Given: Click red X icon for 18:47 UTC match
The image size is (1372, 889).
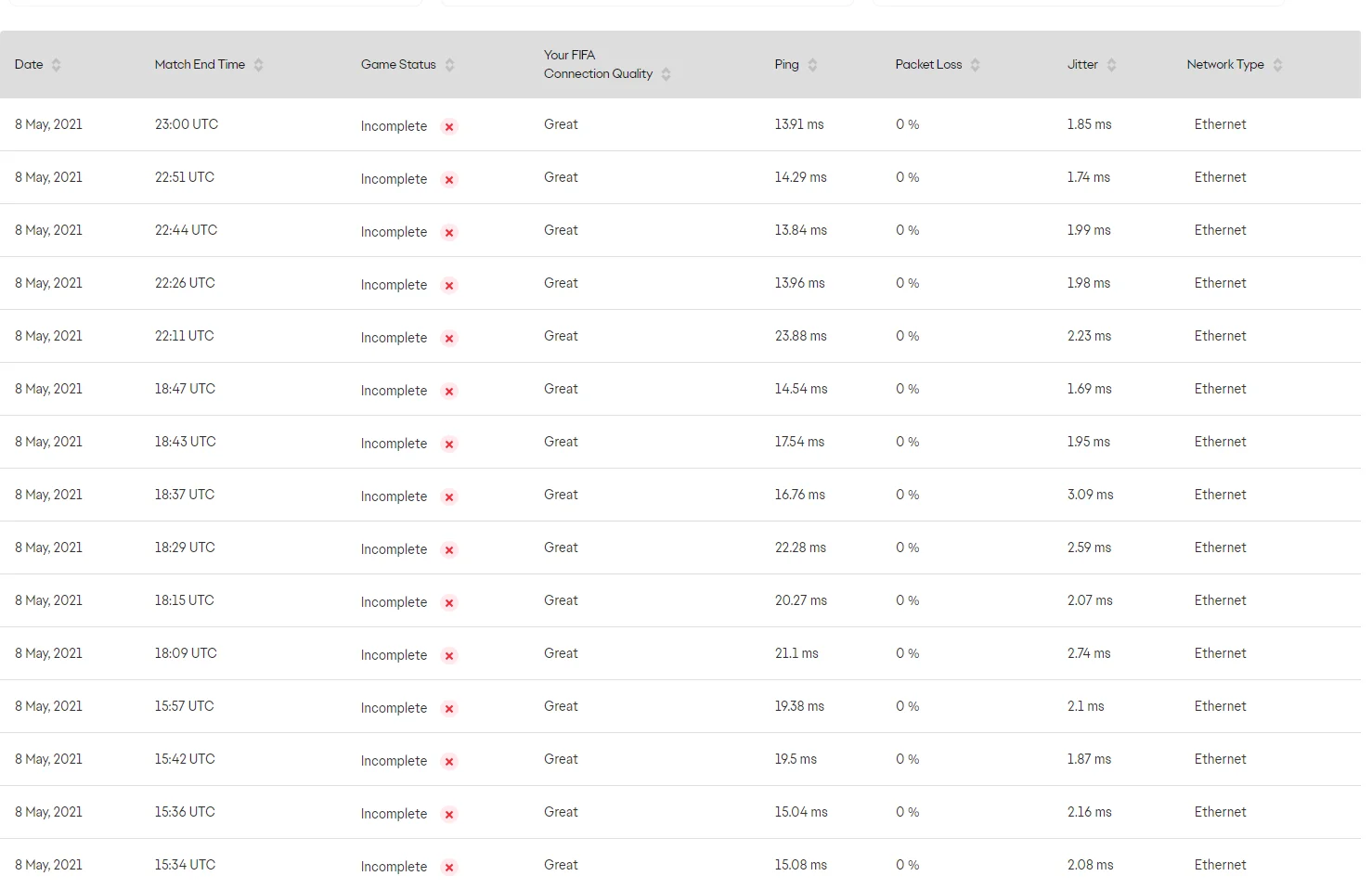Looking at the screenshot, I should [x=449, y=392].
